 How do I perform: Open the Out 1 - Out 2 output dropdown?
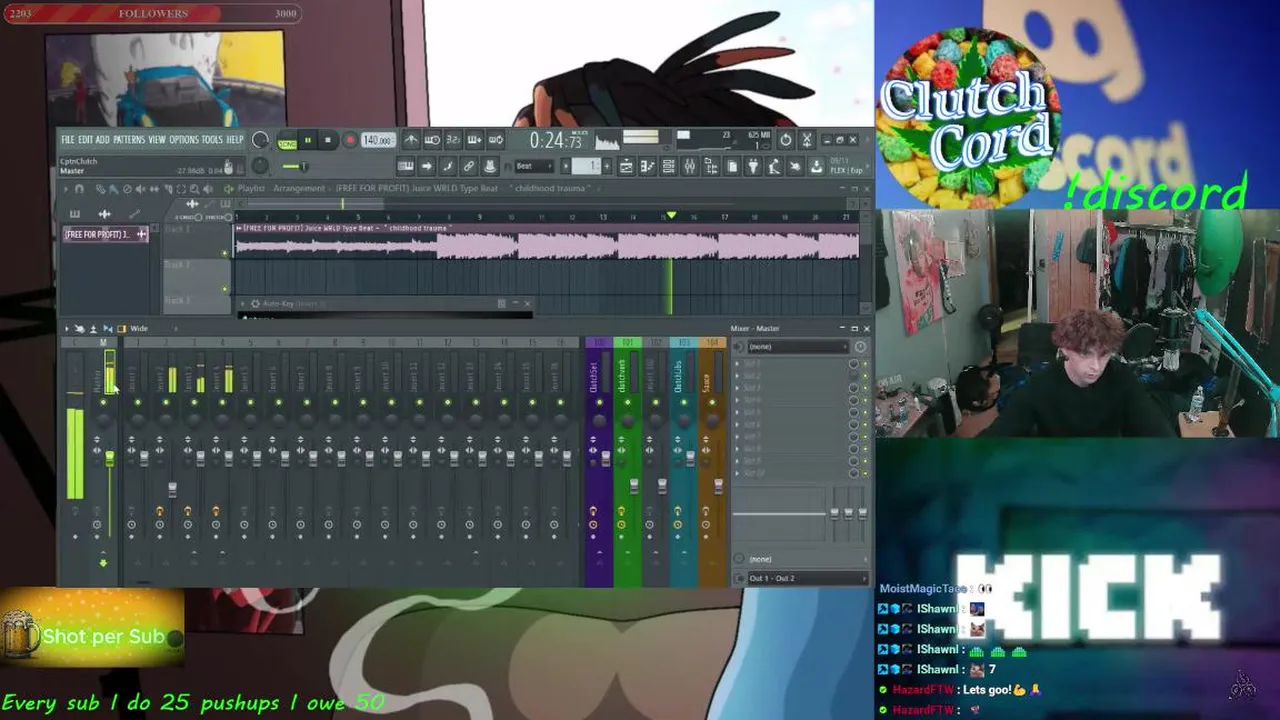[x=807, y=578]
